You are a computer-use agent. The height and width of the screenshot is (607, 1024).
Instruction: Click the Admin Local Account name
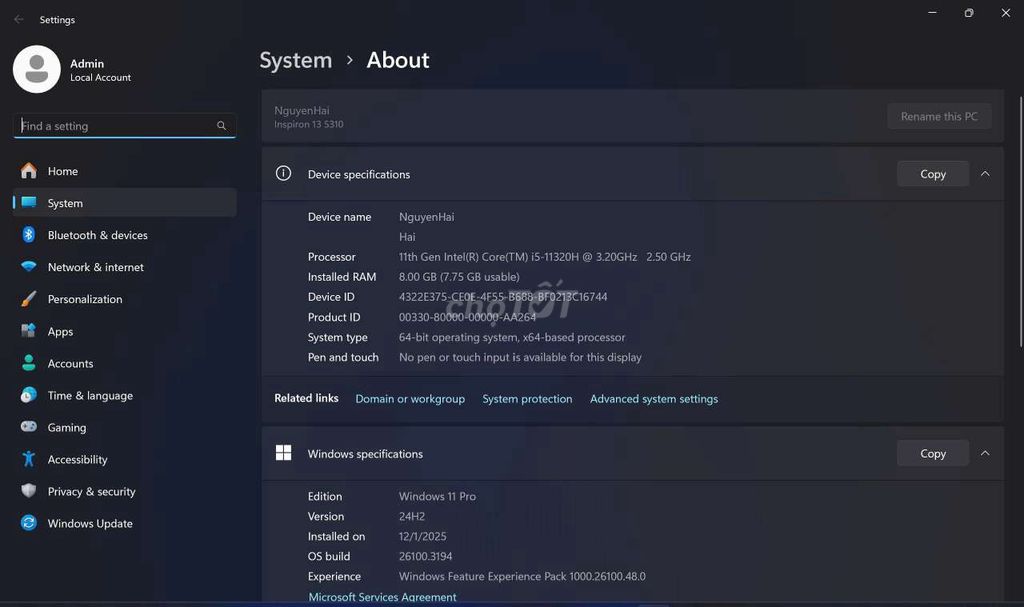point(100,70)
